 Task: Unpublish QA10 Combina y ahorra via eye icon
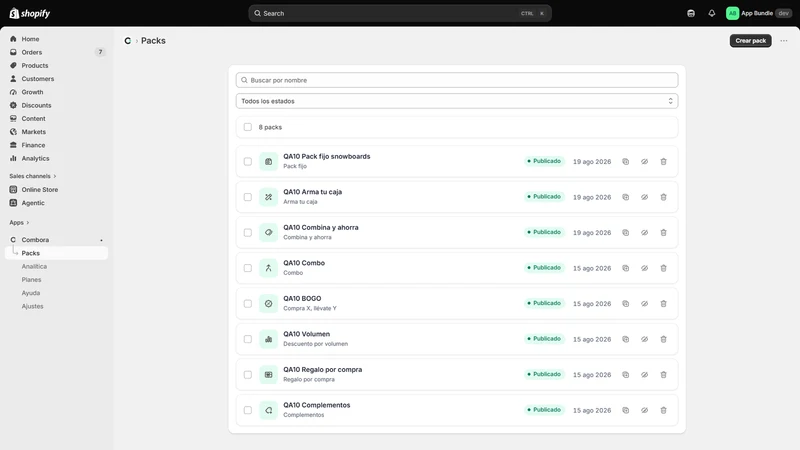pyautogui.click(x=644, y=233)
